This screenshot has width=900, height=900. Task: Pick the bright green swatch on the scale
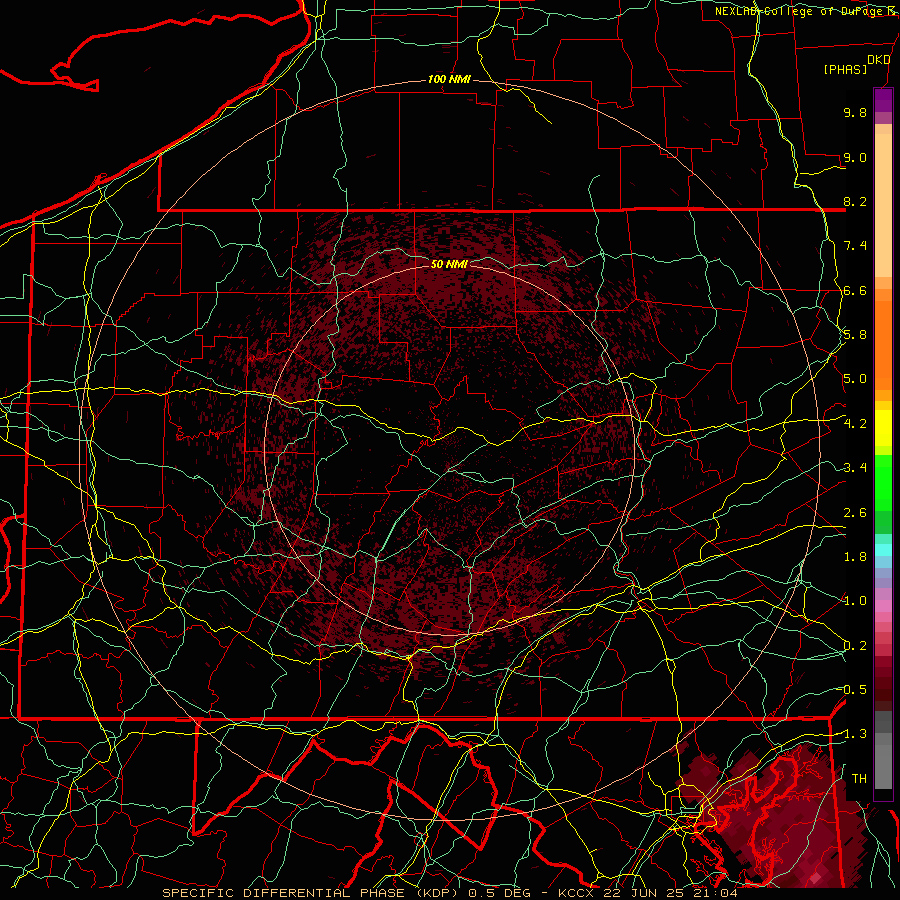[883, 482]
